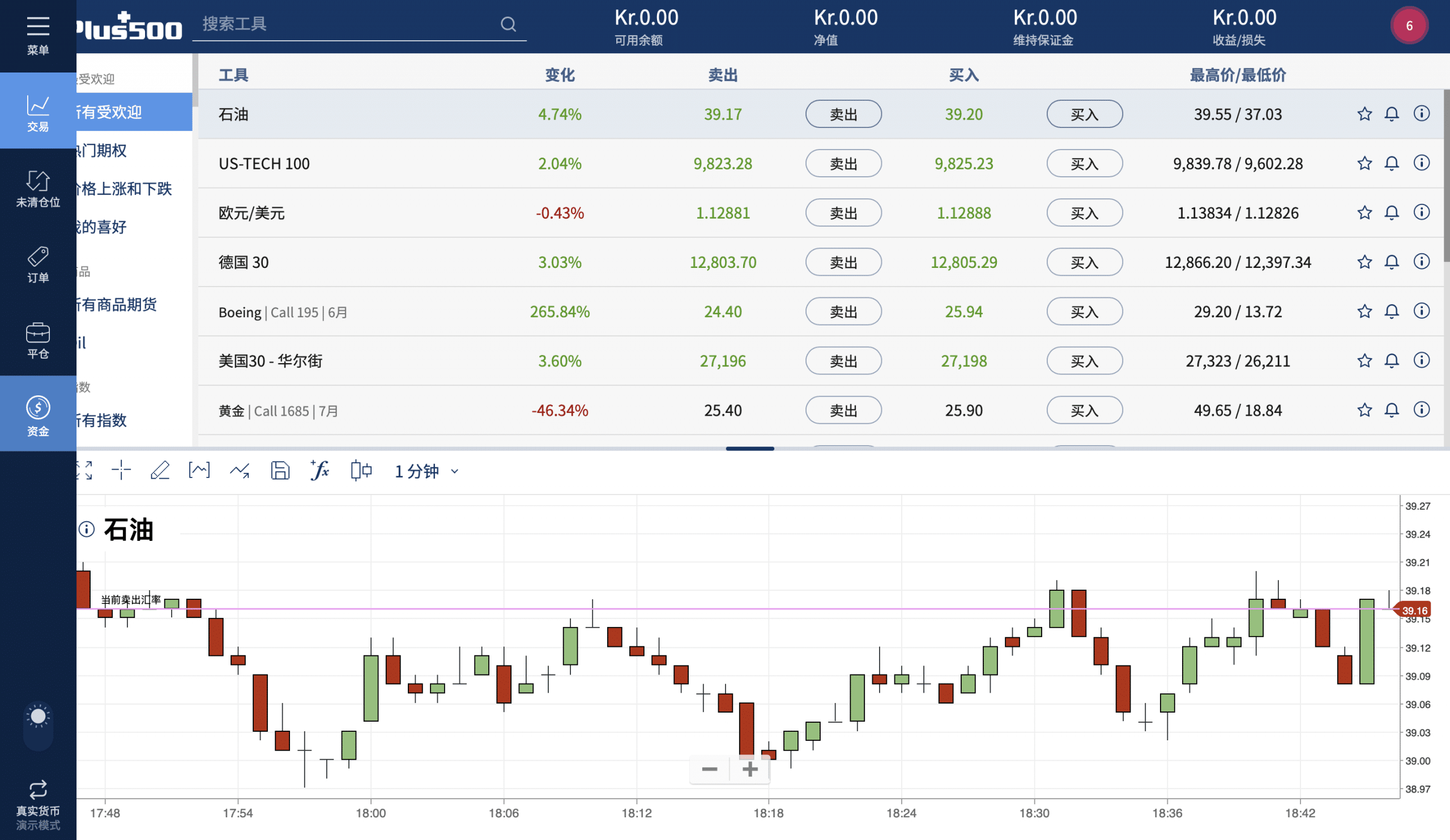Screen dimensions: 1450x840
Task: Select the pencil drawing tool
Action: (160, 470)
